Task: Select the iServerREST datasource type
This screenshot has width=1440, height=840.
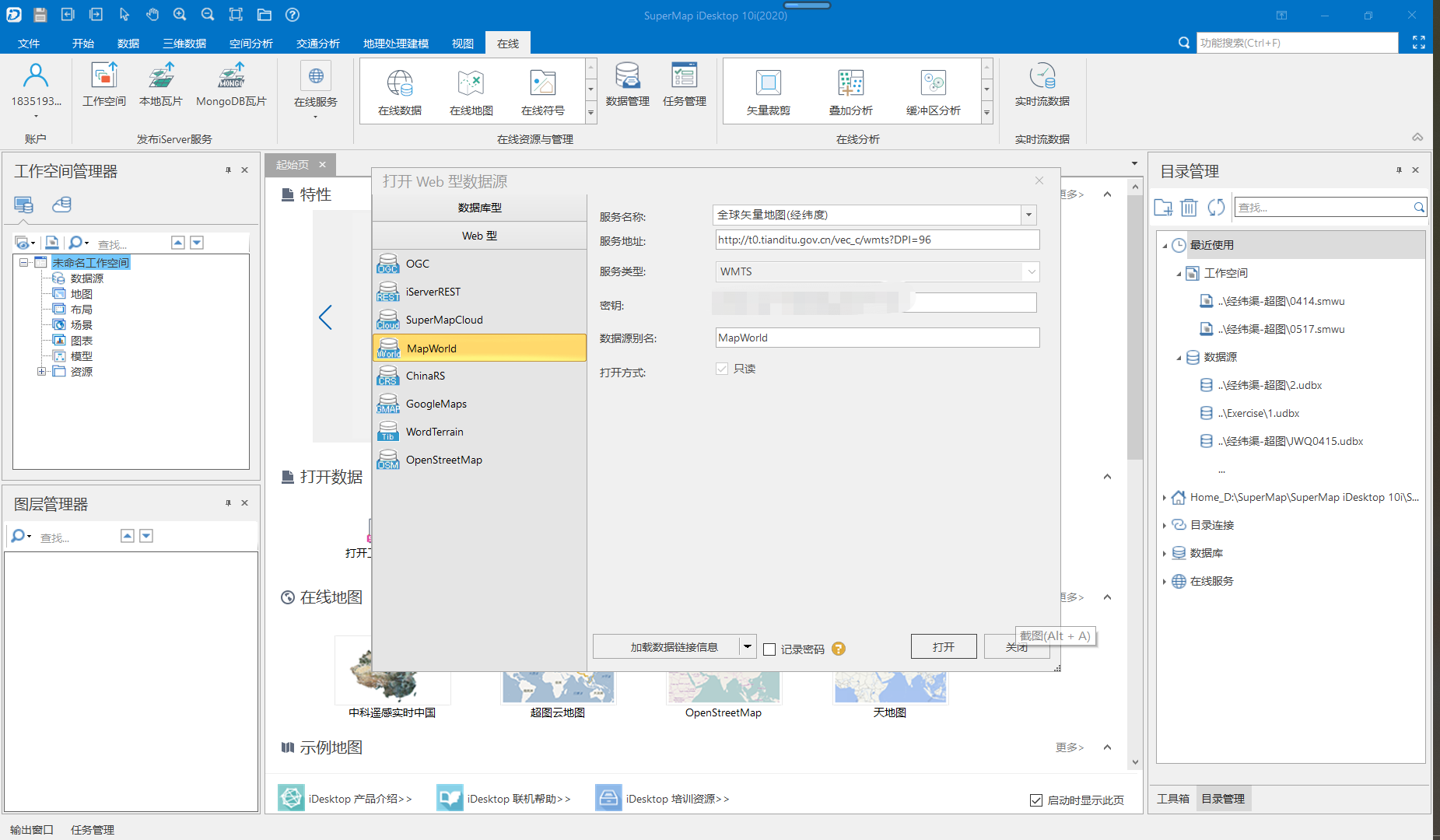Action: tap(479, 292)
